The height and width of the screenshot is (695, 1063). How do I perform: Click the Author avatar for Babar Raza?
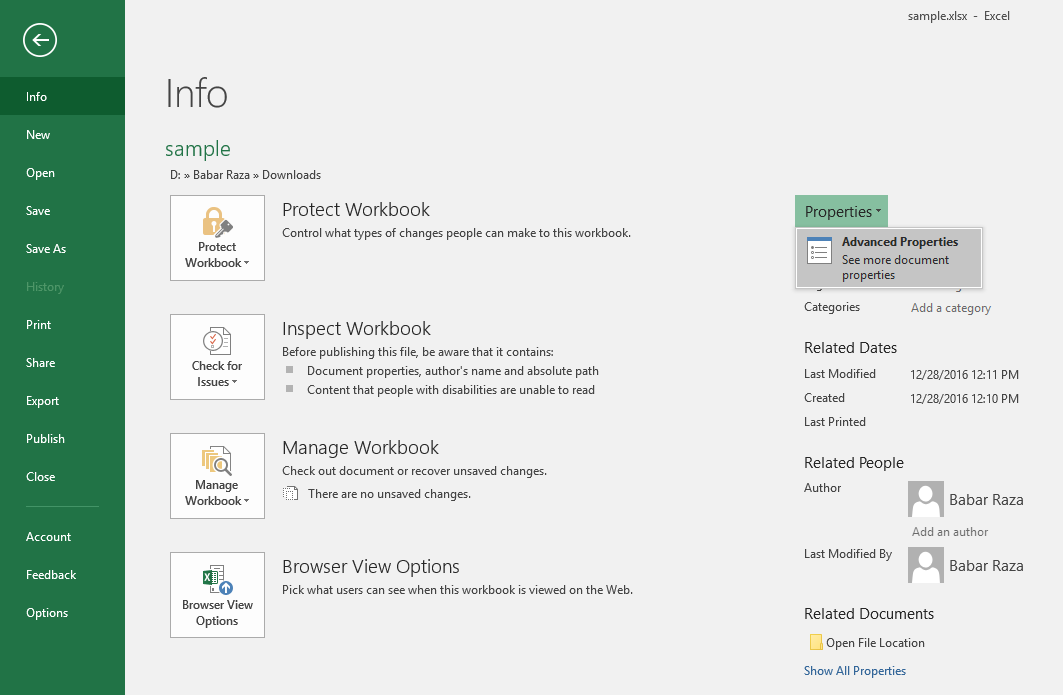(x=926, y=499)
